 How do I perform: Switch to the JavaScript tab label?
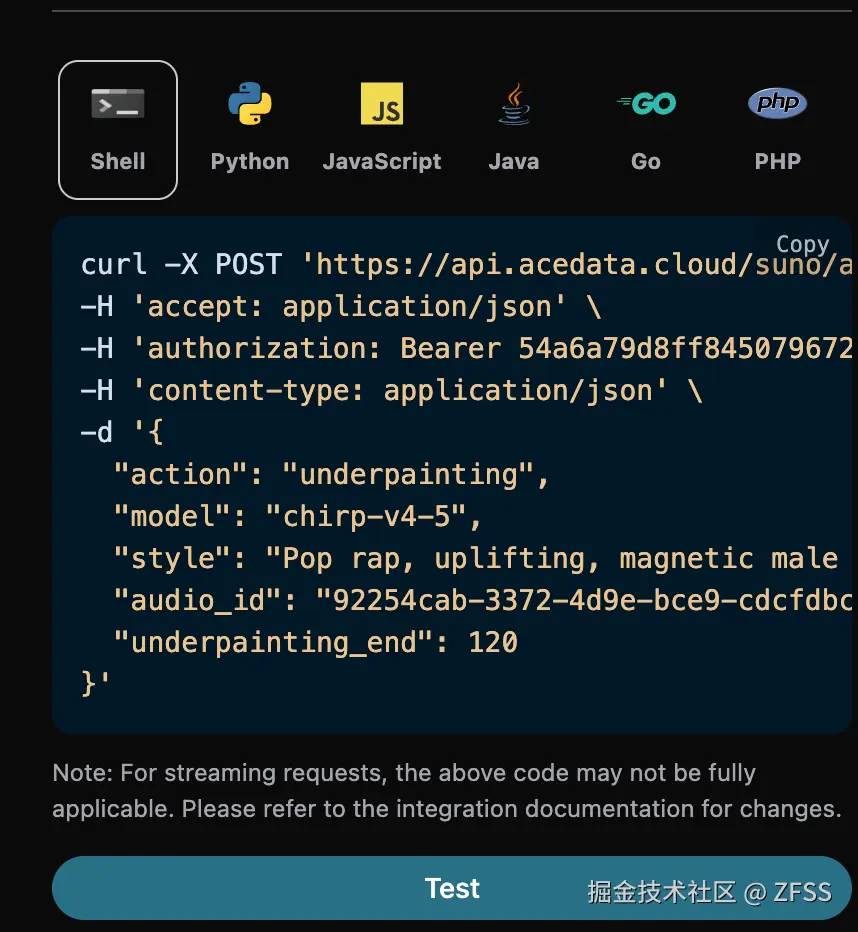(382, 162)
